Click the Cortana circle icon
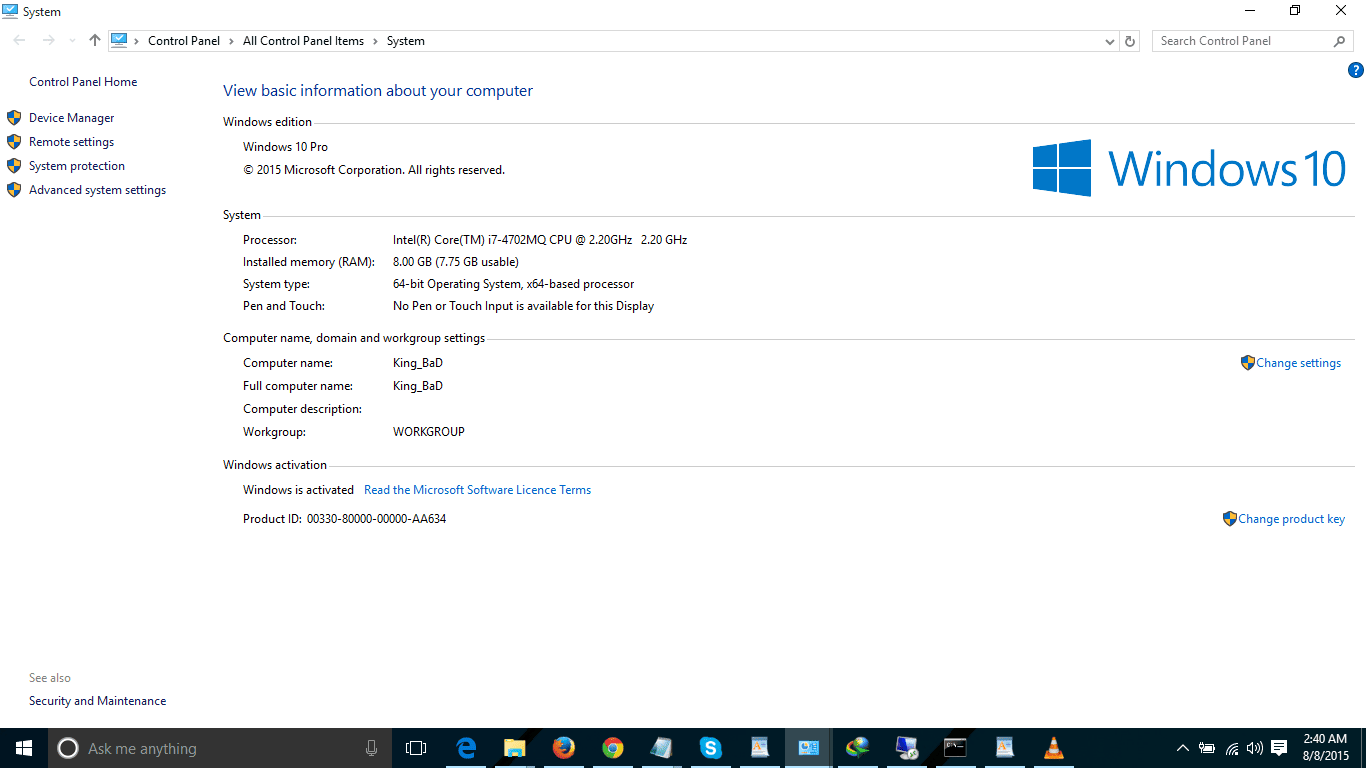The image size is (1366, 768). click(x=68, y=748)
